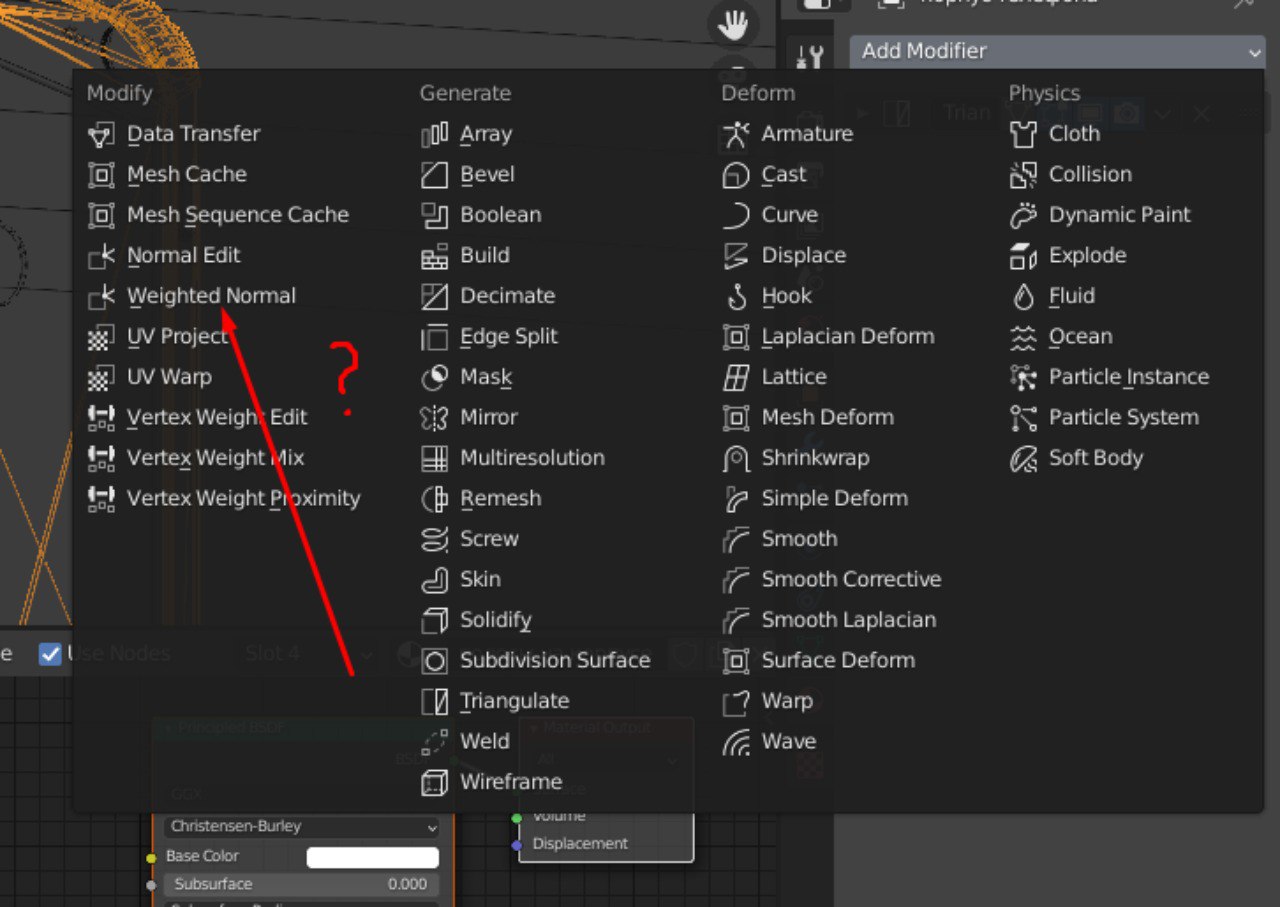Click the Shrinkwrap modifier icon
Viewport: 1280px width, 907px height.
(x=736, y=458)
